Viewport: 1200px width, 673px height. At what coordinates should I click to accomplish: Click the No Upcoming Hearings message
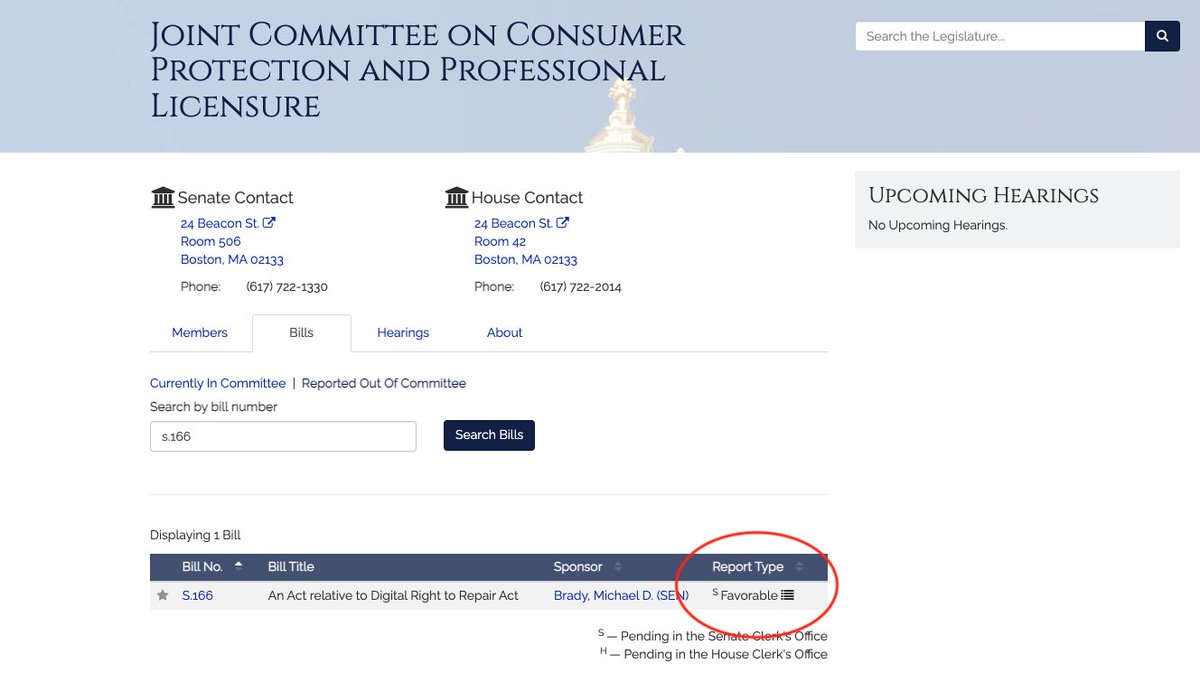[938, 225]
